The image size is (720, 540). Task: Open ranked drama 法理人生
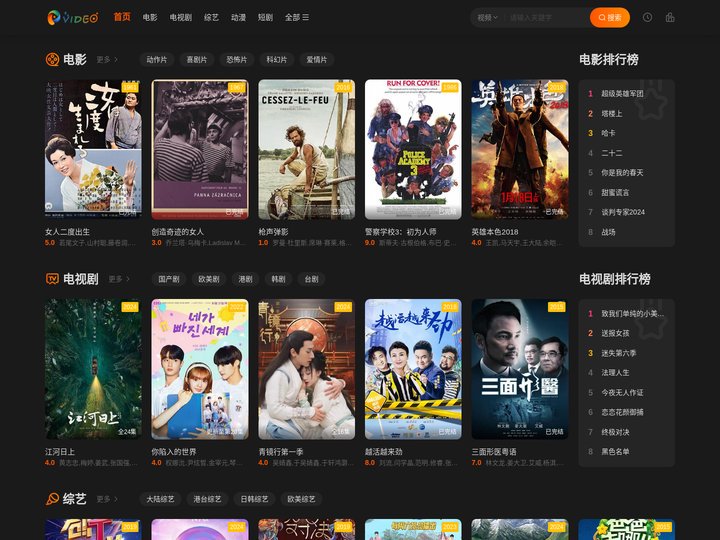click(615, 373)
